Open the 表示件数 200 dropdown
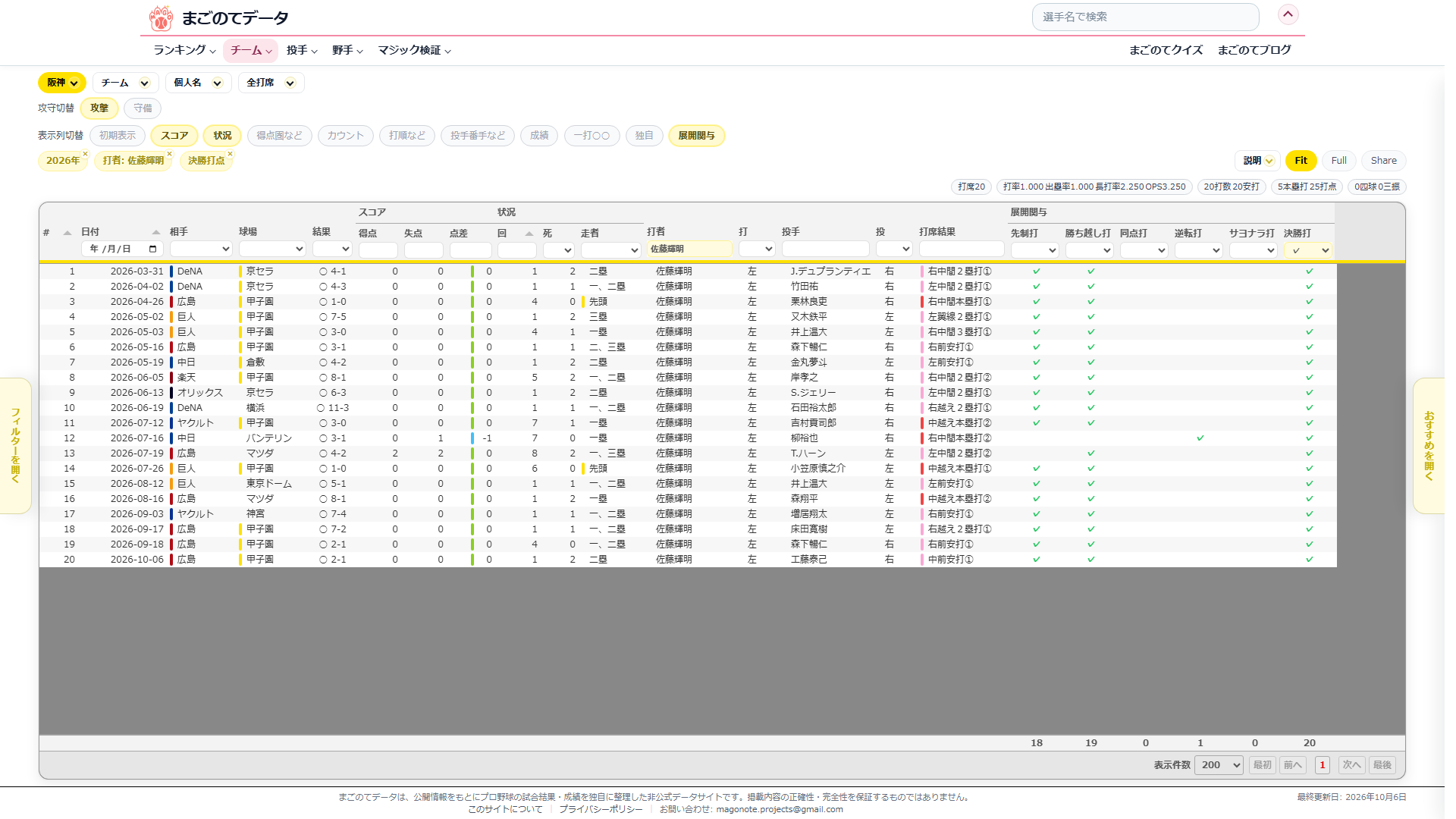1456x819 pixels. [1219, 765]
